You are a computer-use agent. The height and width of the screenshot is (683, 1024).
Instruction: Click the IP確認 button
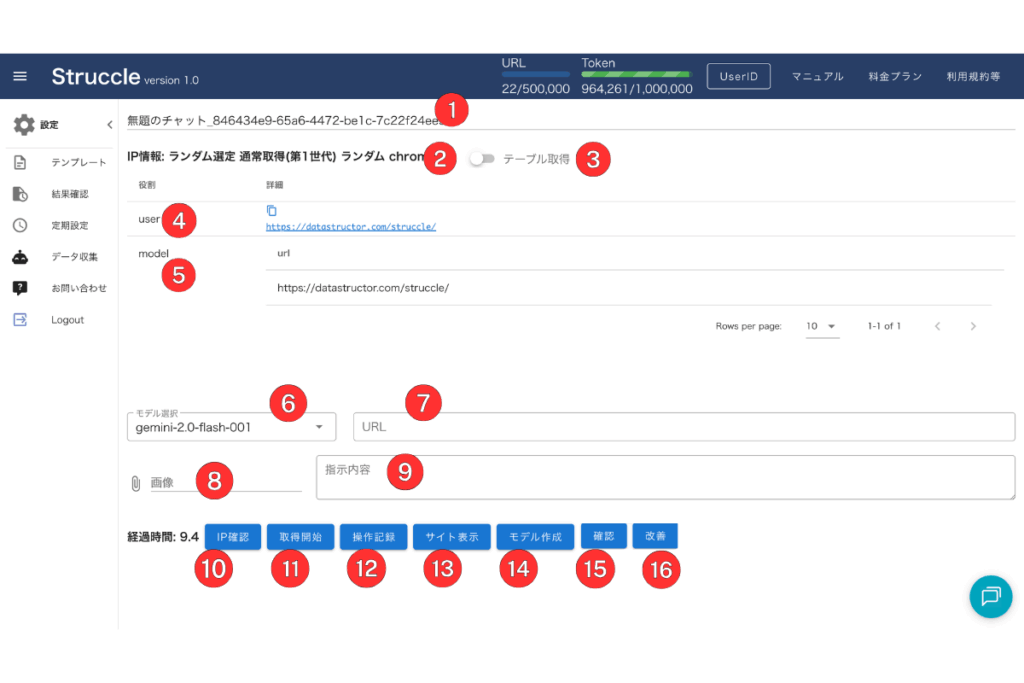click(x=232, y=537)
